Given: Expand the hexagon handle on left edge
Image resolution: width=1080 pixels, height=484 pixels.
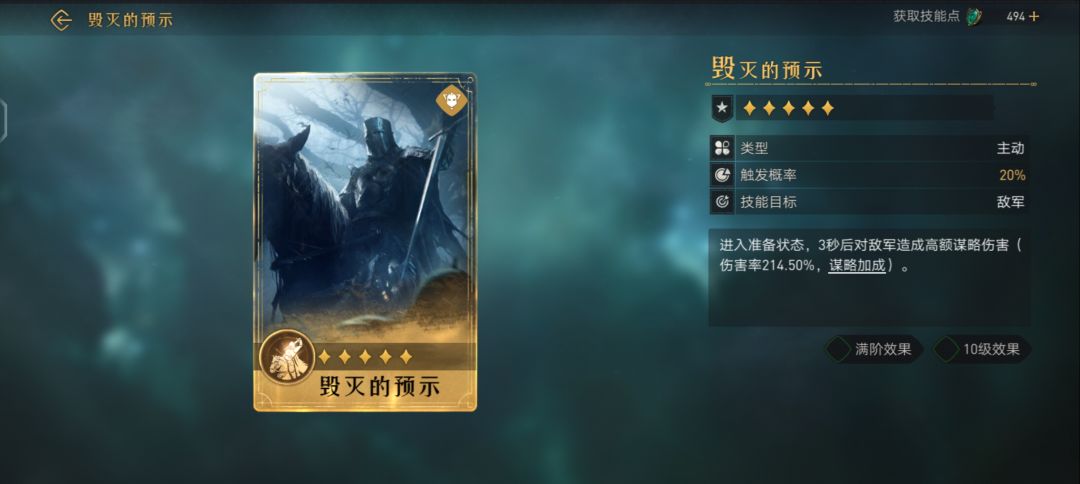Looking at the screenshot, I should click(3, 121).
